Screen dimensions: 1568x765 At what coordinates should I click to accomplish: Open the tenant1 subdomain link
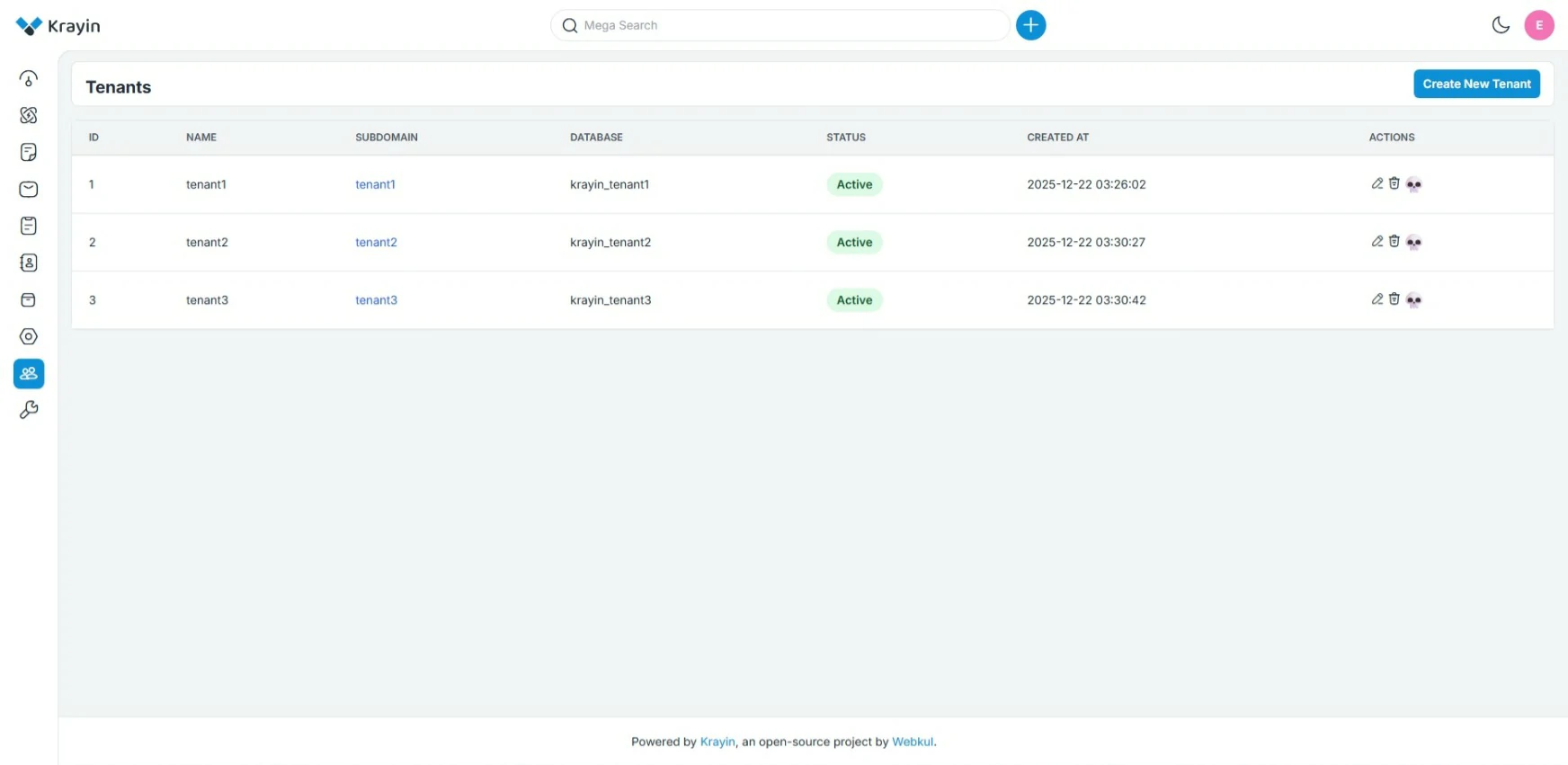(x=375, y=184)
